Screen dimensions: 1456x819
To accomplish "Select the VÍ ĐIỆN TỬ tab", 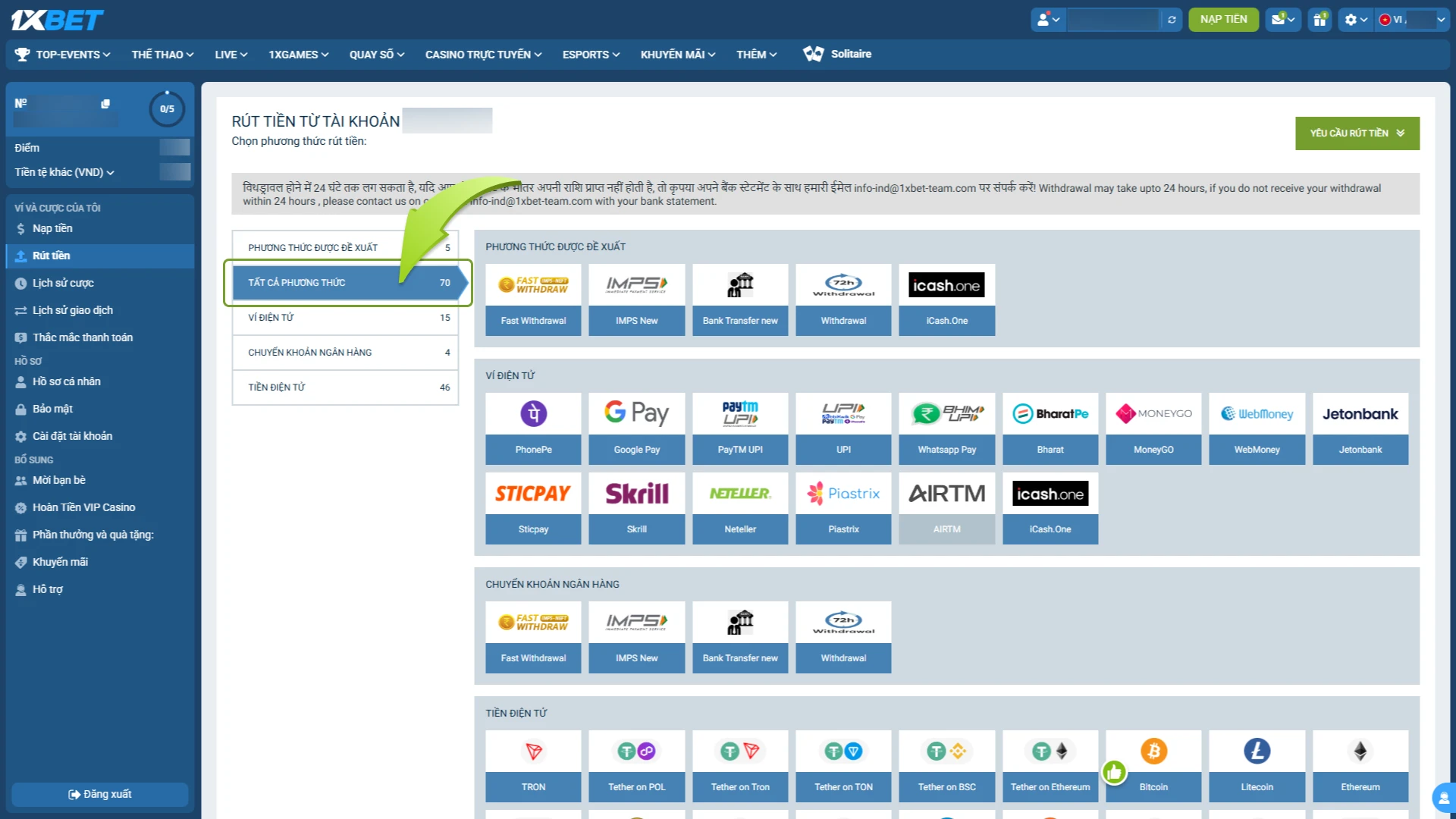I will pos(345,317).
